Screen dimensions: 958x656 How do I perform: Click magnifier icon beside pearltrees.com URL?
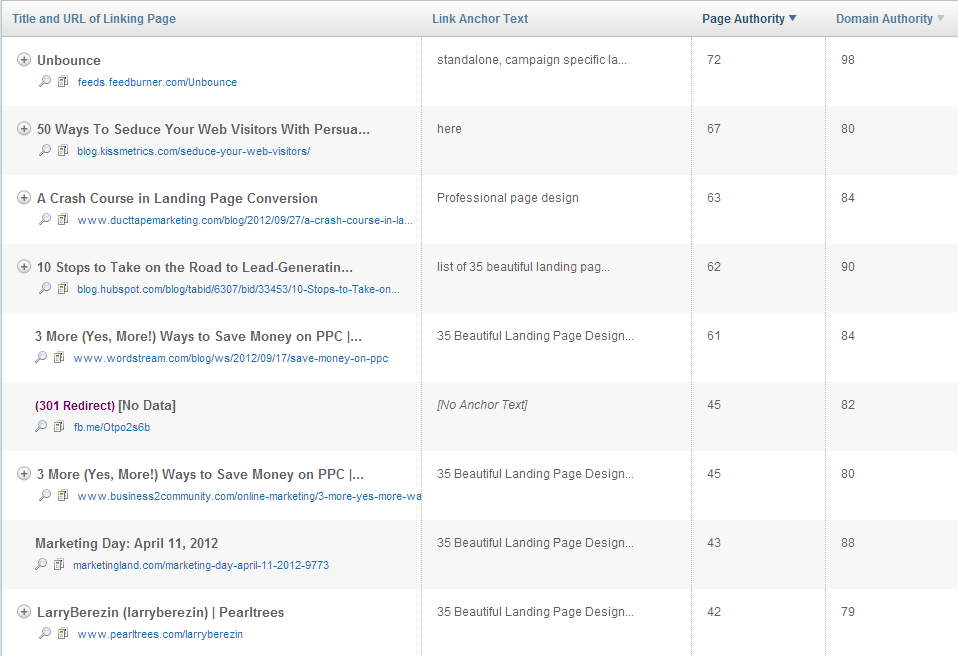(x=45, y=633)
